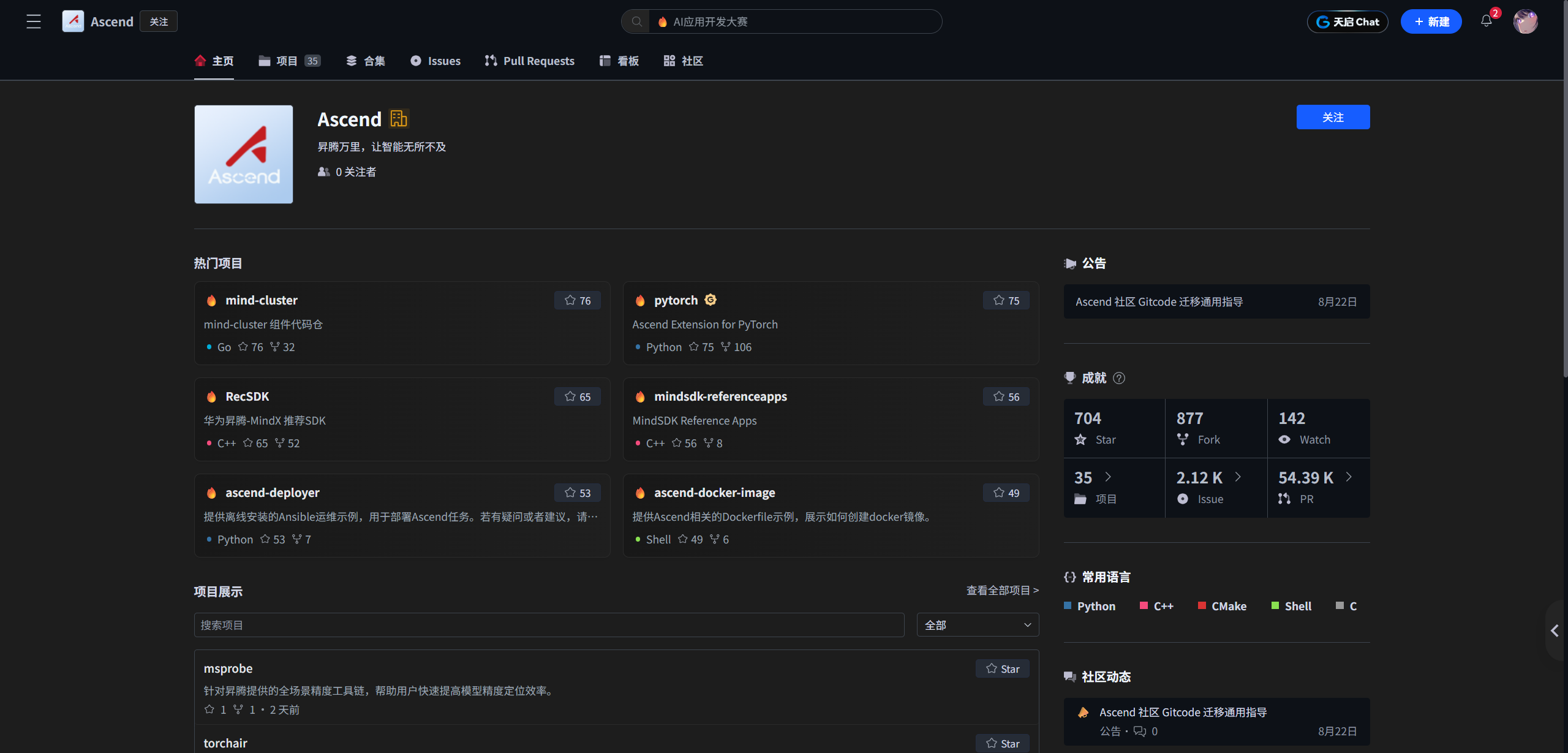Click the organization badge beside Ascend
1568x753 pixels.
[x=399, y=118]
